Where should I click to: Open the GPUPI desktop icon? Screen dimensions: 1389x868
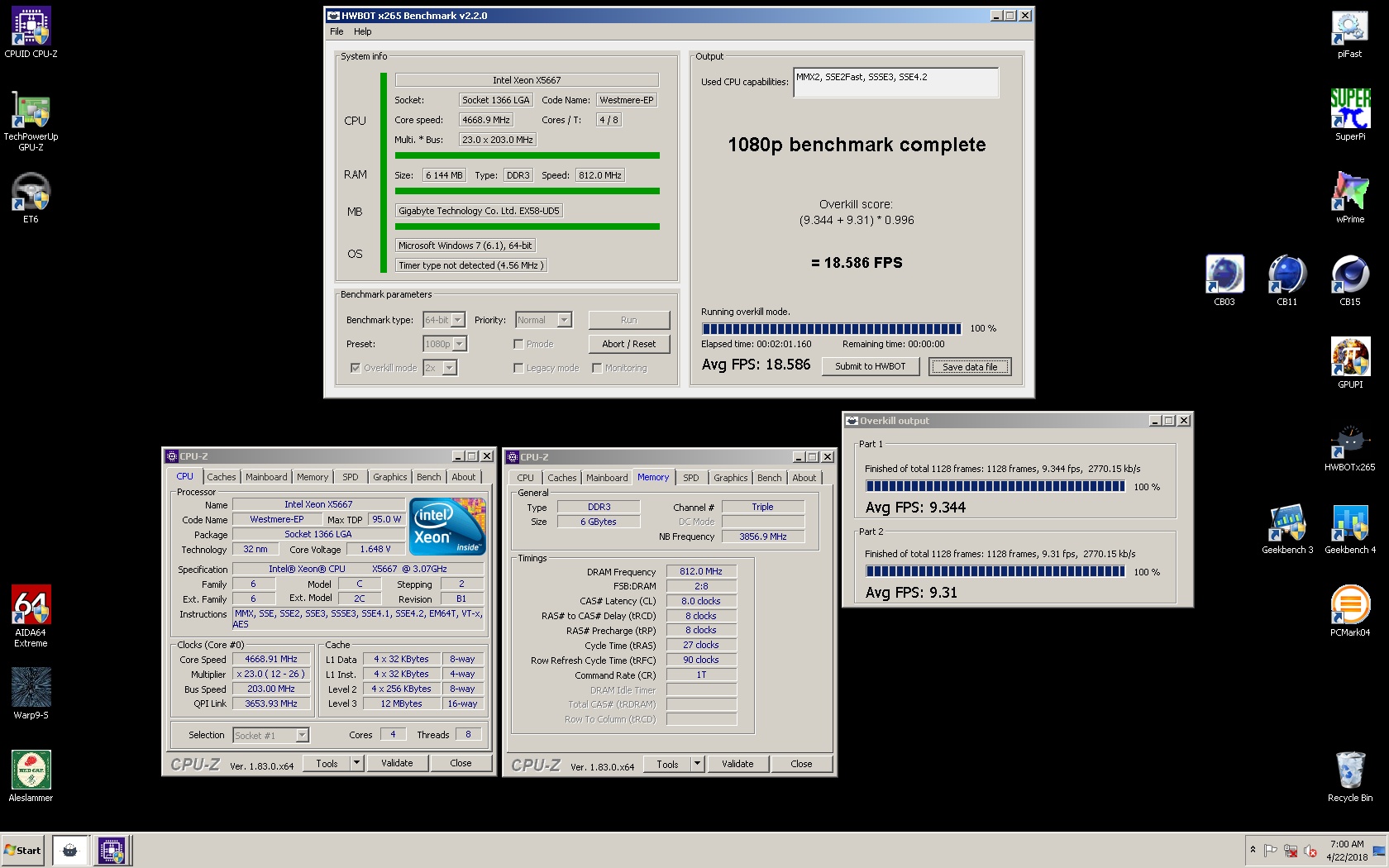click(x=1350, y=364)
